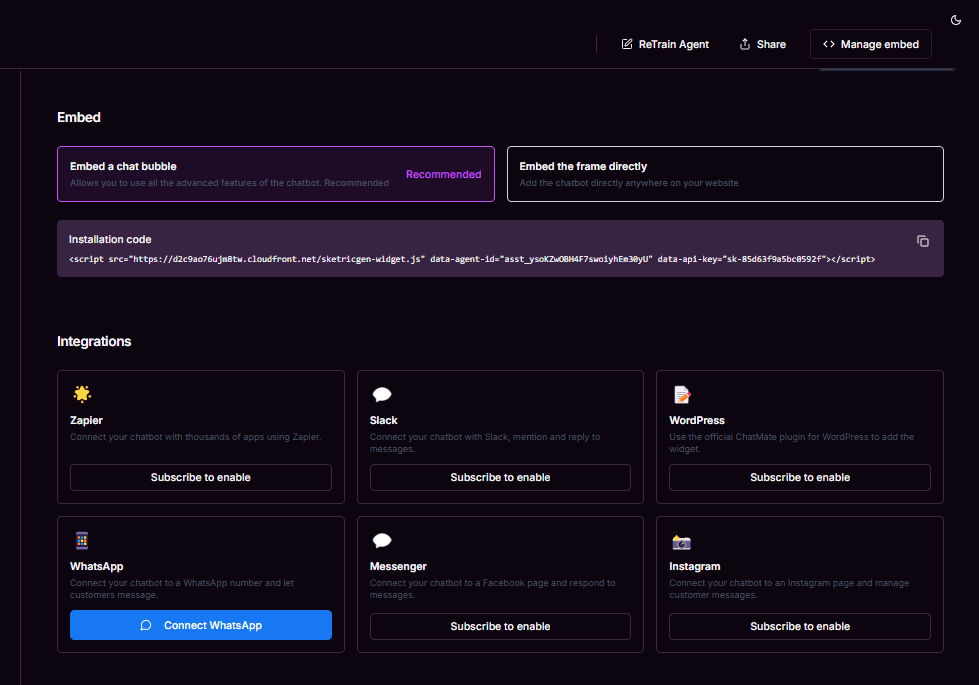The width and height of the screenshot is (979, 685).
Task: Click the Slack speech bubble icon
Action: point(381,394)
